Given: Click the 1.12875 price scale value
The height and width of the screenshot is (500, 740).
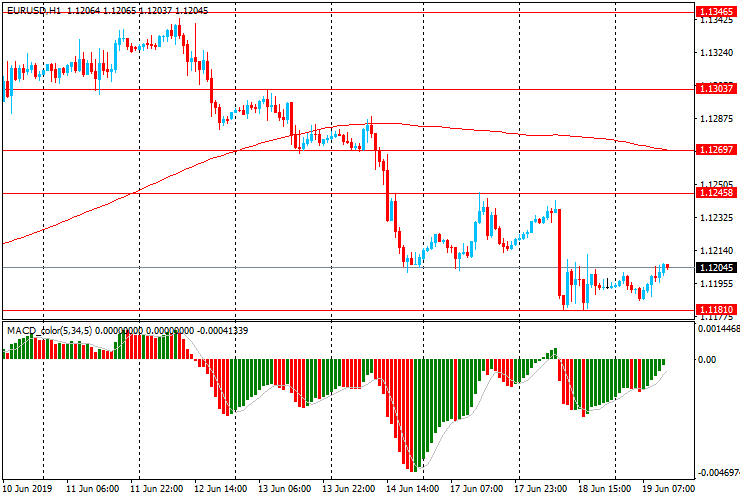Looking at the screenshot, I should [x=716, y=119].
